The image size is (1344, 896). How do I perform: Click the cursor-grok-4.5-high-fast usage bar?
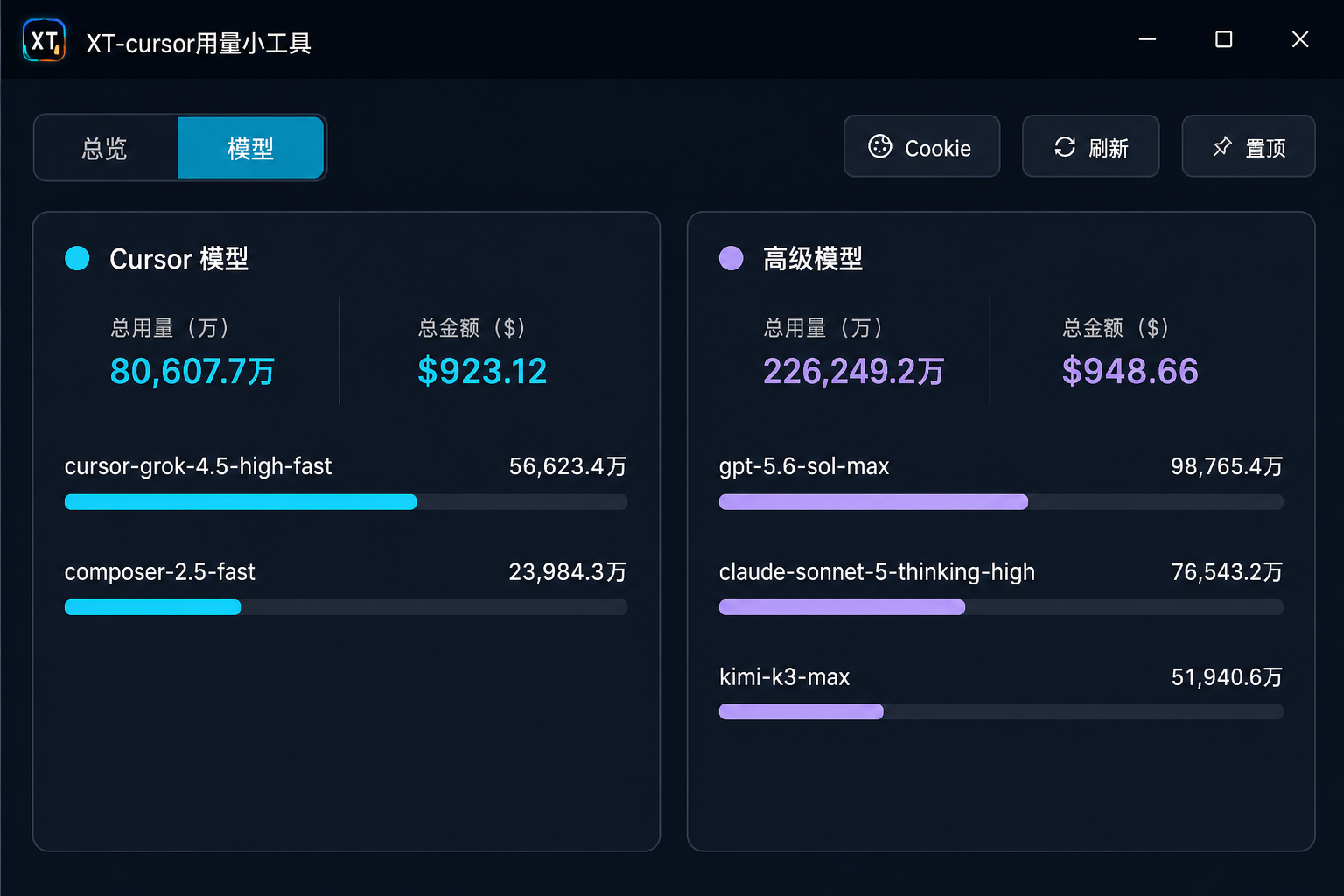pyautogui.click(x=346, y=502)
